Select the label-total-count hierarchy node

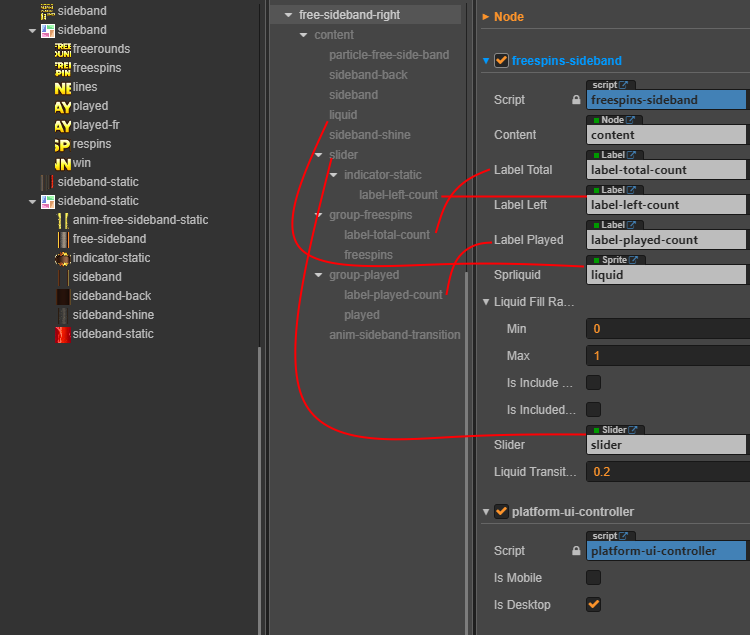[x=386, y=235]
